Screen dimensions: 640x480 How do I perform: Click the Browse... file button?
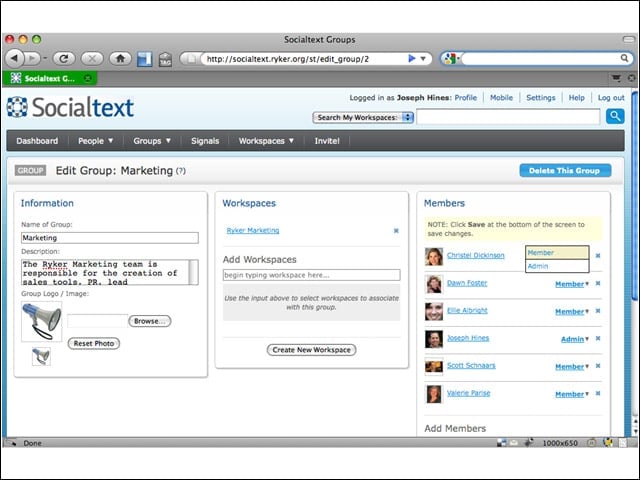(x=150, y=321)
